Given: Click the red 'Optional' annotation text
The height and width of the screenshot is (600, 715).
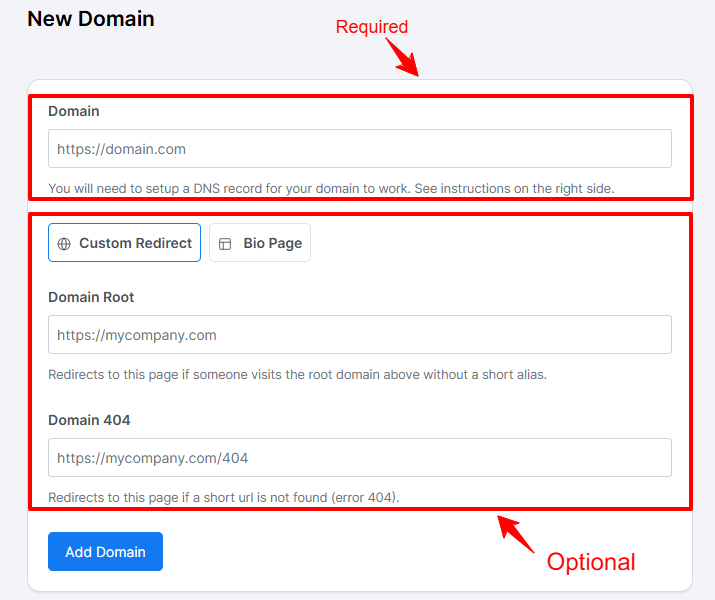Looking at the screenshot, I should [x=590, y=562].
